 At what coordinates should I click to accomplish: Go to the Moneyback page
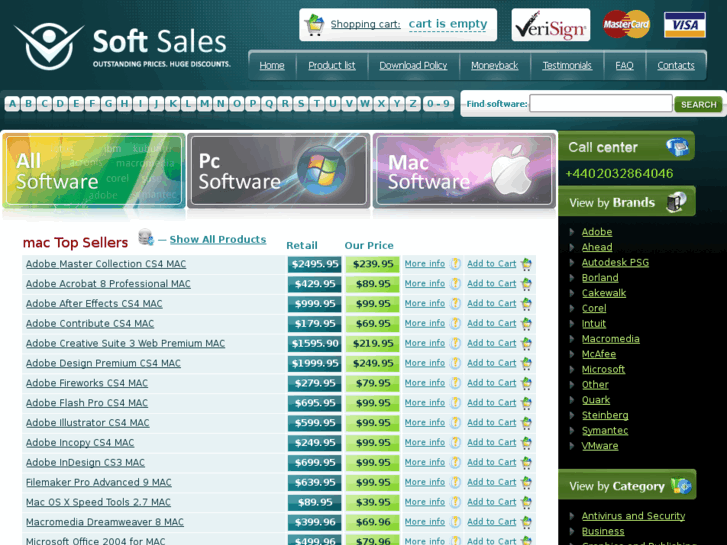tap(494, 65)
